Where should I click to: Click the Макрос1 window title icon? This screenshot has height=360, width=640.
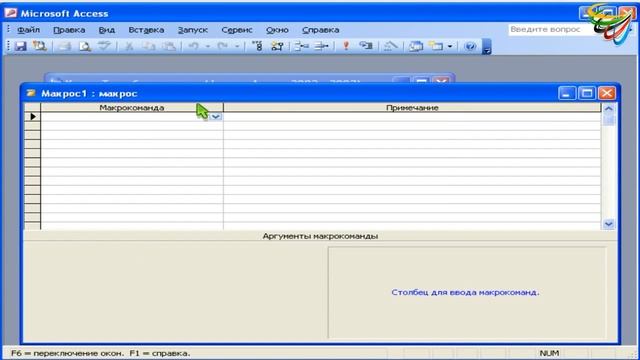coord(31,93)
